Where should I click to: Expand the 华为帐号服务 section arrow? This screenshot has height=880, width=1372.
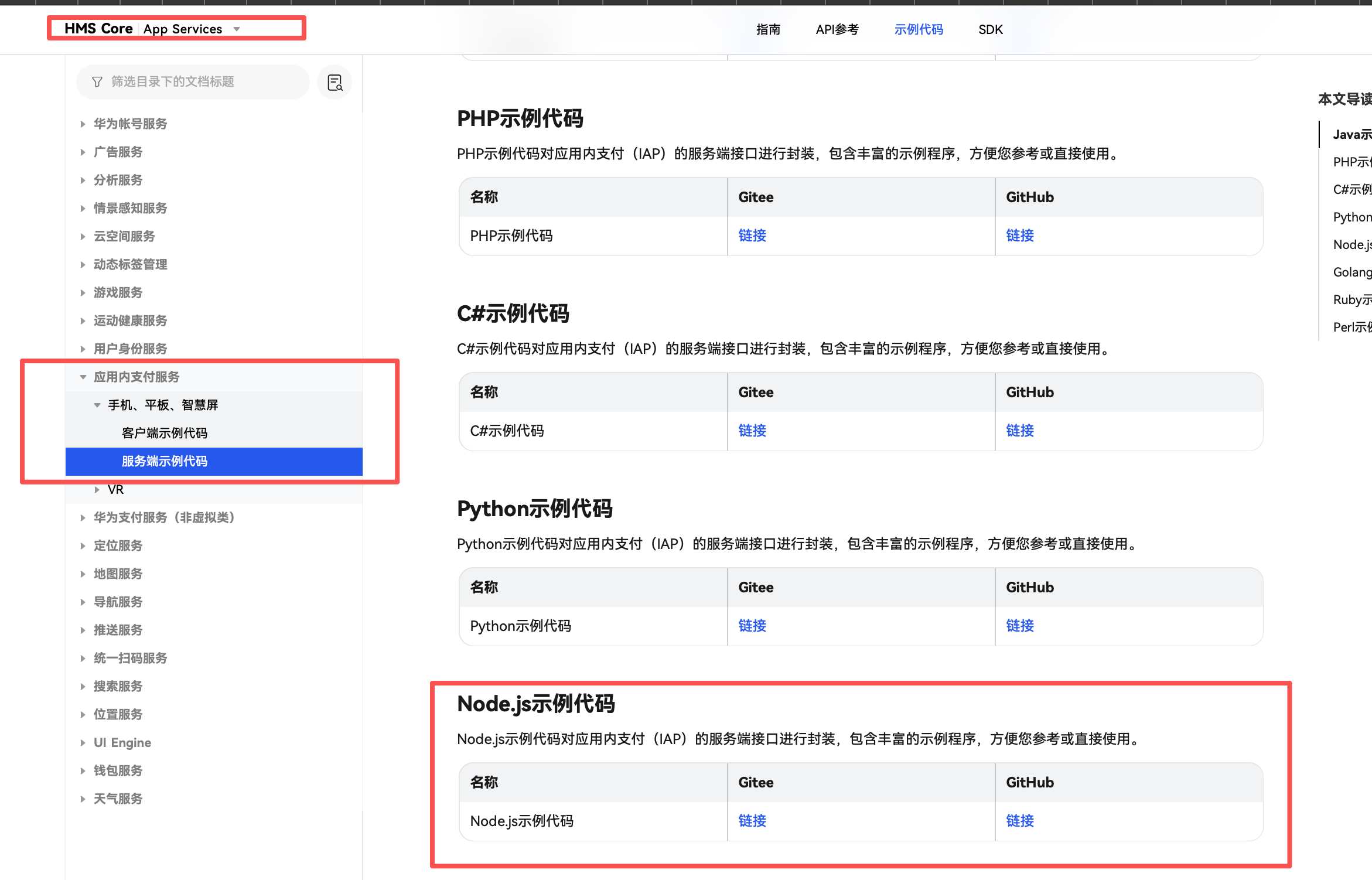tap(83, 124)
